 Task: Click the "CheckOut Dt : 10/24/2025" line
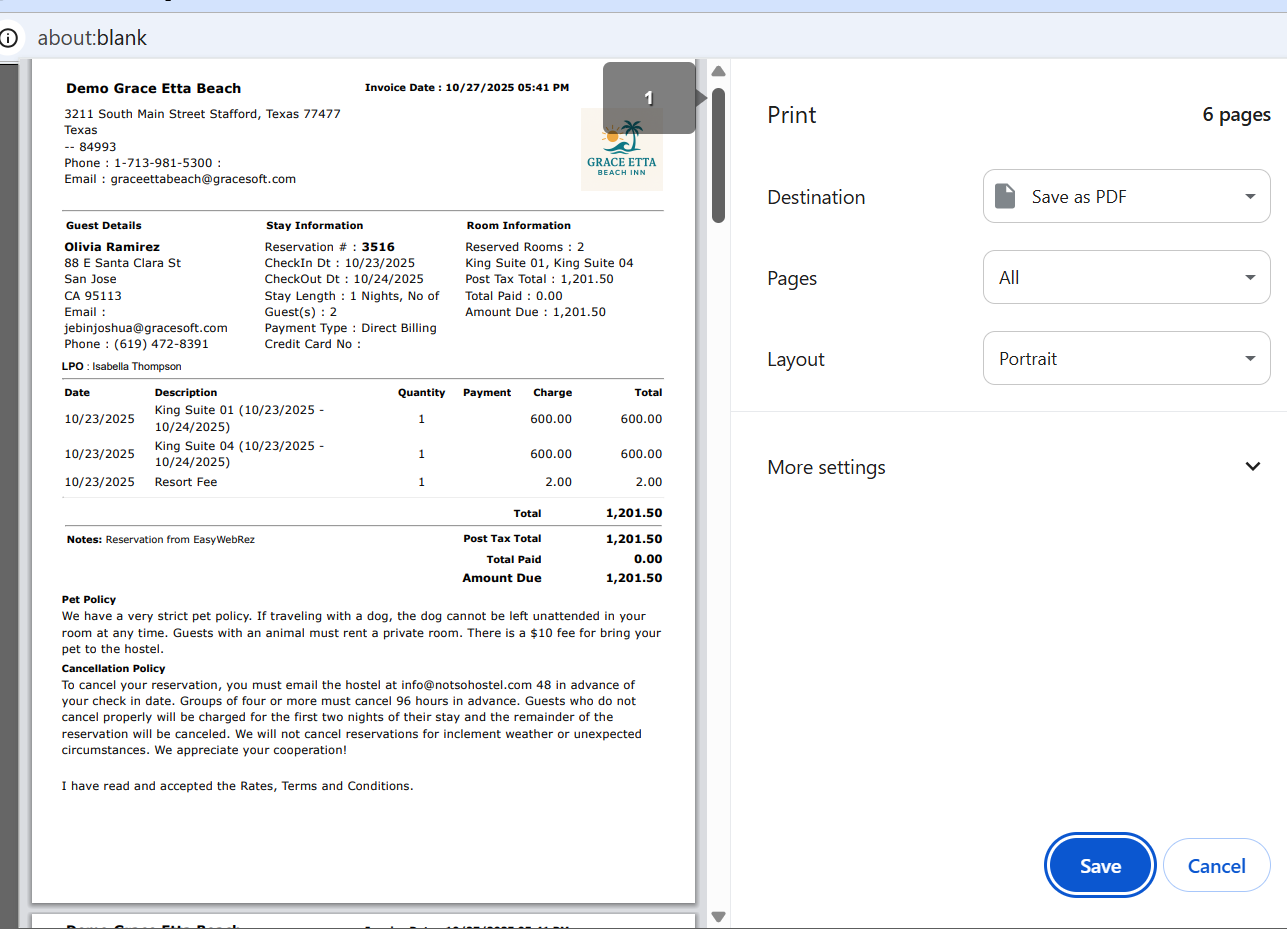click(344, 279)
